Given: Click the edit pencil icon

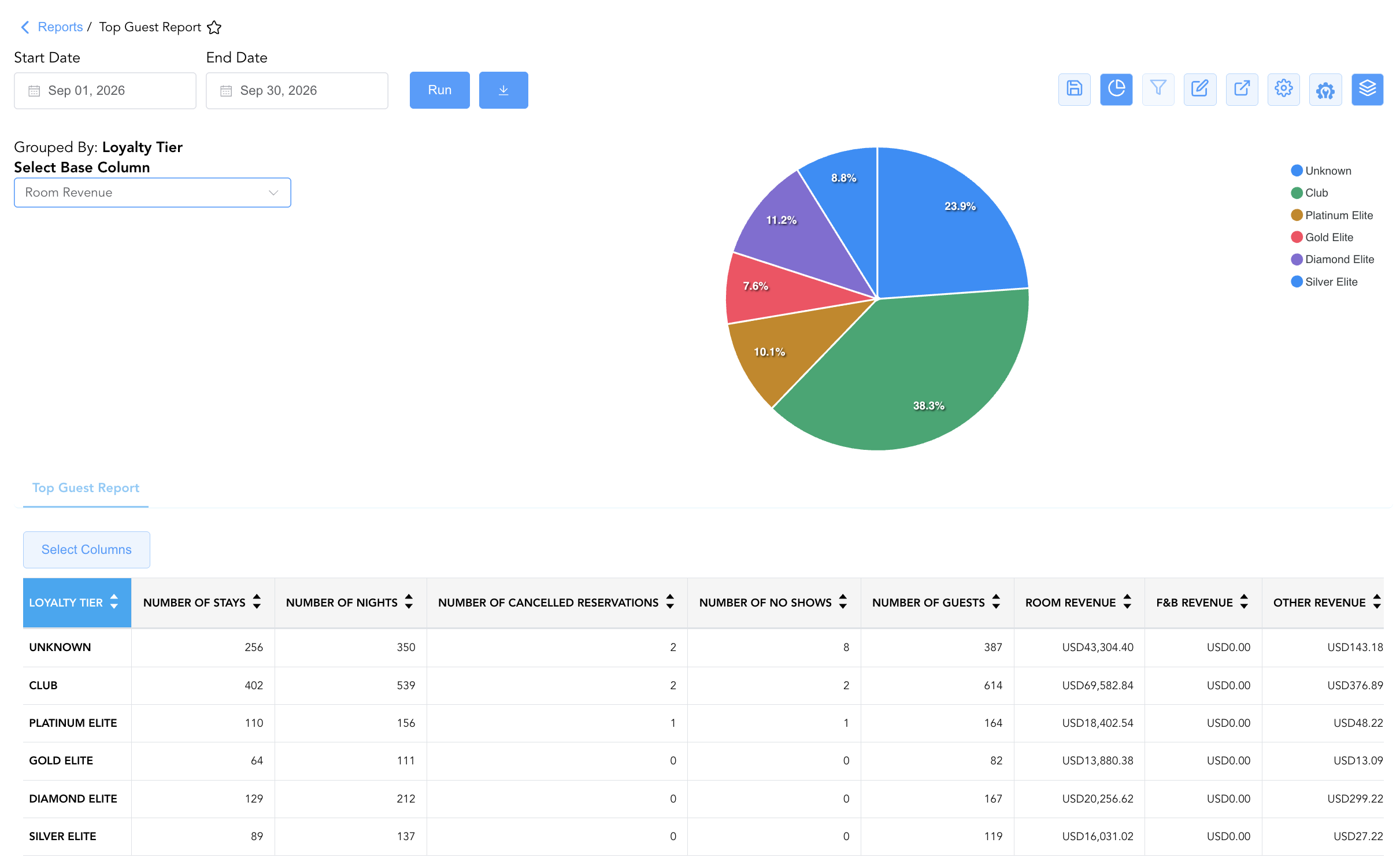Looking at the screenshot, I should point(1200,90).
